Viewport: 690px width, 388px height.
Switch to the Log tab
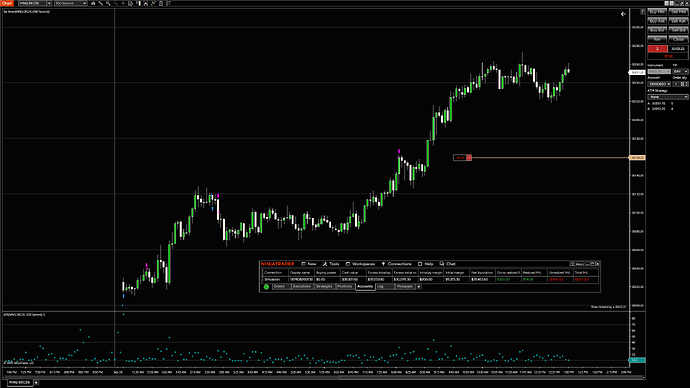coord(385,286)
